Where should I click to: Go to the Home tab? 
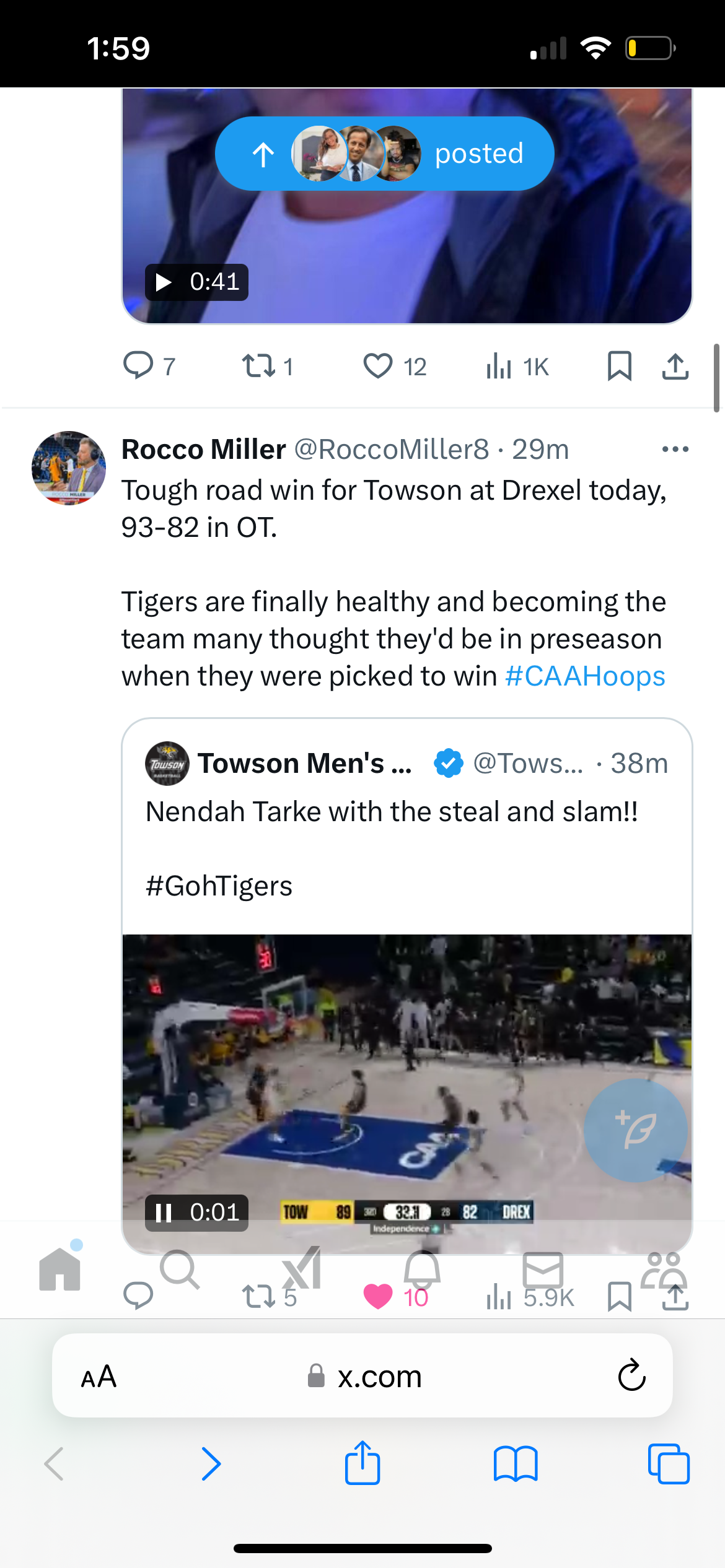tap(60, 1270)
